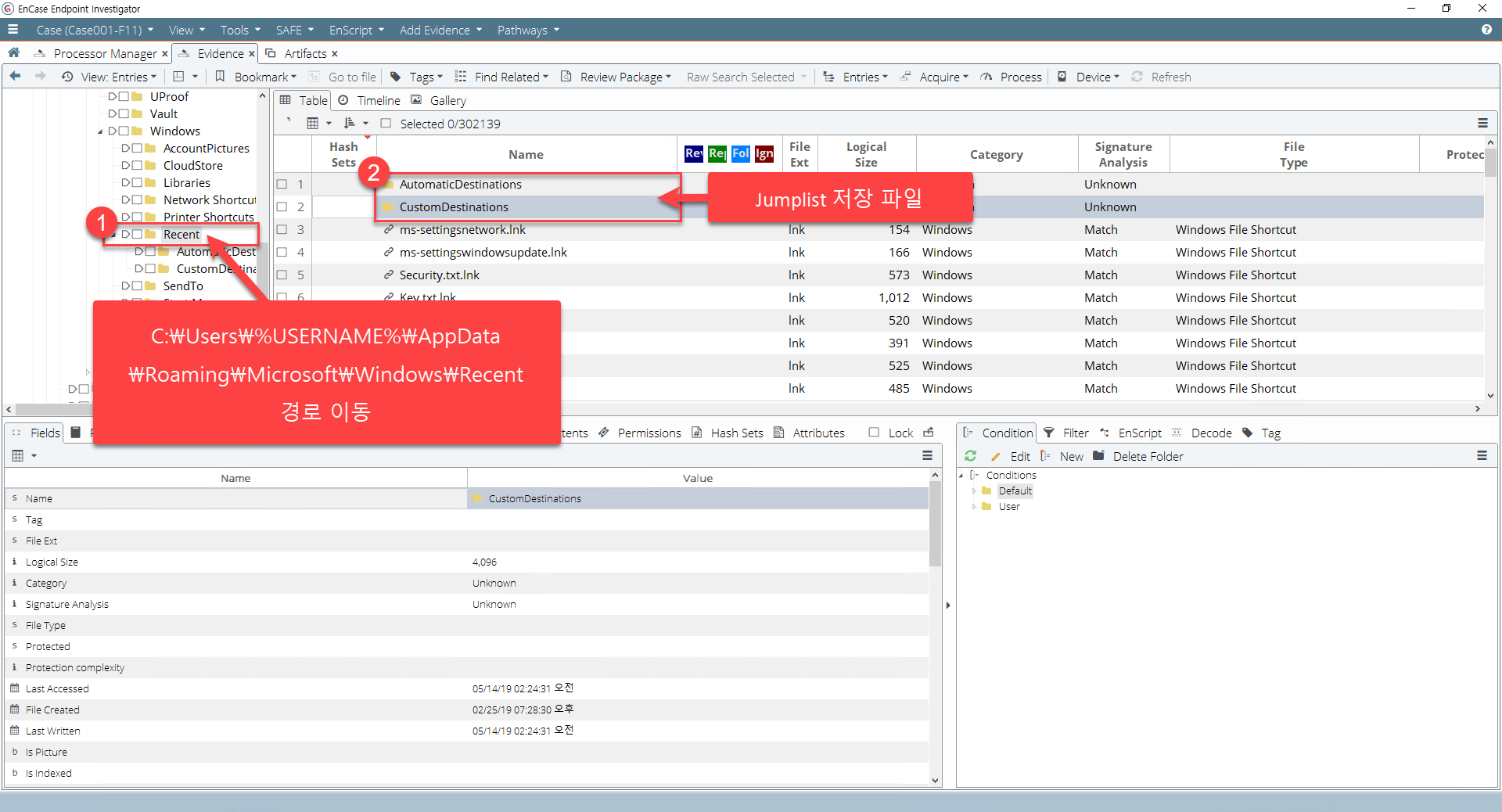Open the Case (Case001-F11) menu

click(x=95, y=30)
